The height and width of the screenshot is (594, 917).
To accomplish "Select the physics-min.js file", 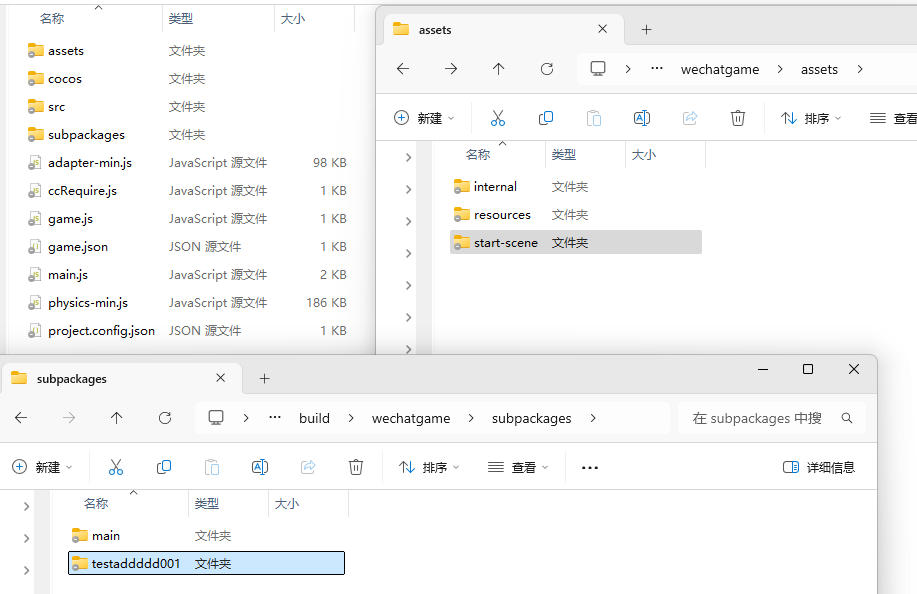I will [187, 303].
